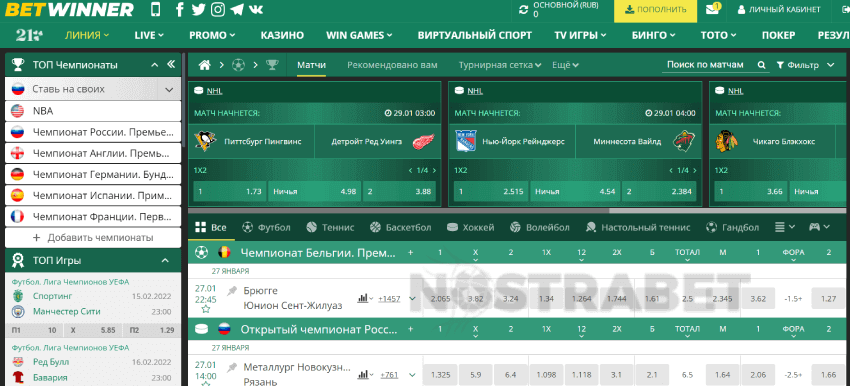Image resolution: width=850 pixels, height=386 pixels.
Task: Open the mobile app phone icon
Action: click(156, 9)
